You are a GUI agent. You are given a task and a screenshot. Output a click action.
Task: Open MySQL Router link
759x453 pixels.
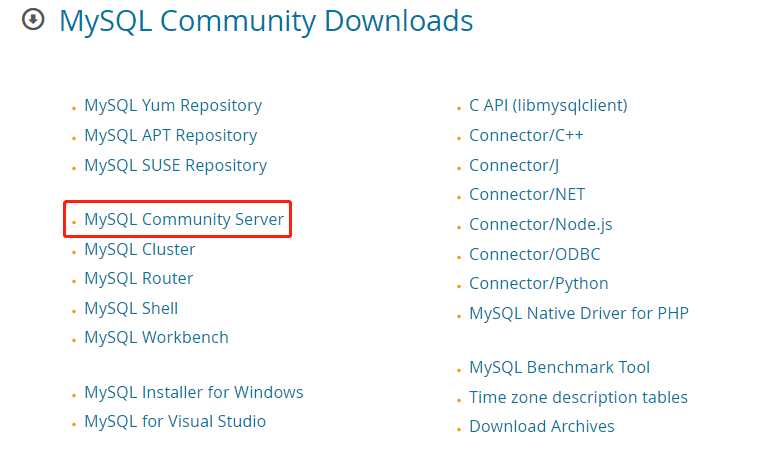(x=139, y=278)
